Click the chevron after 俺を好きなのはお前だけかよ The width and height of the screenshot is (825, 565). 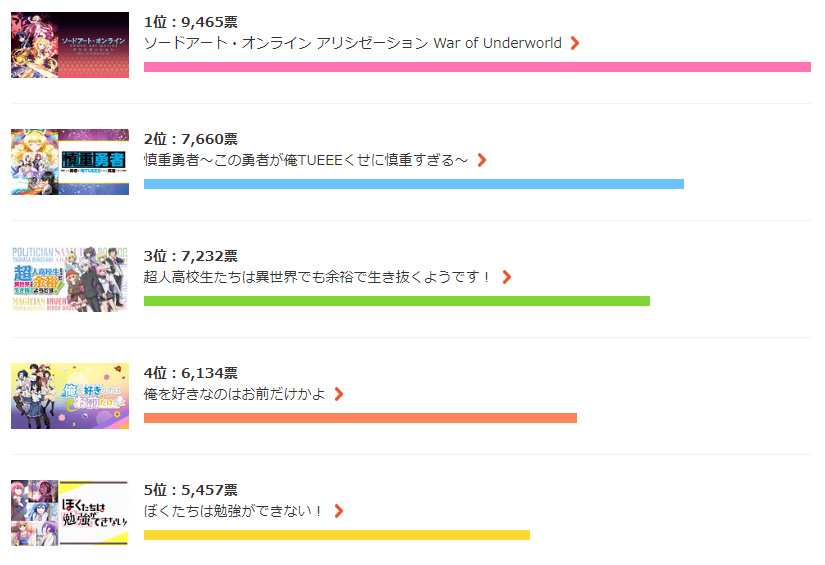339,394
